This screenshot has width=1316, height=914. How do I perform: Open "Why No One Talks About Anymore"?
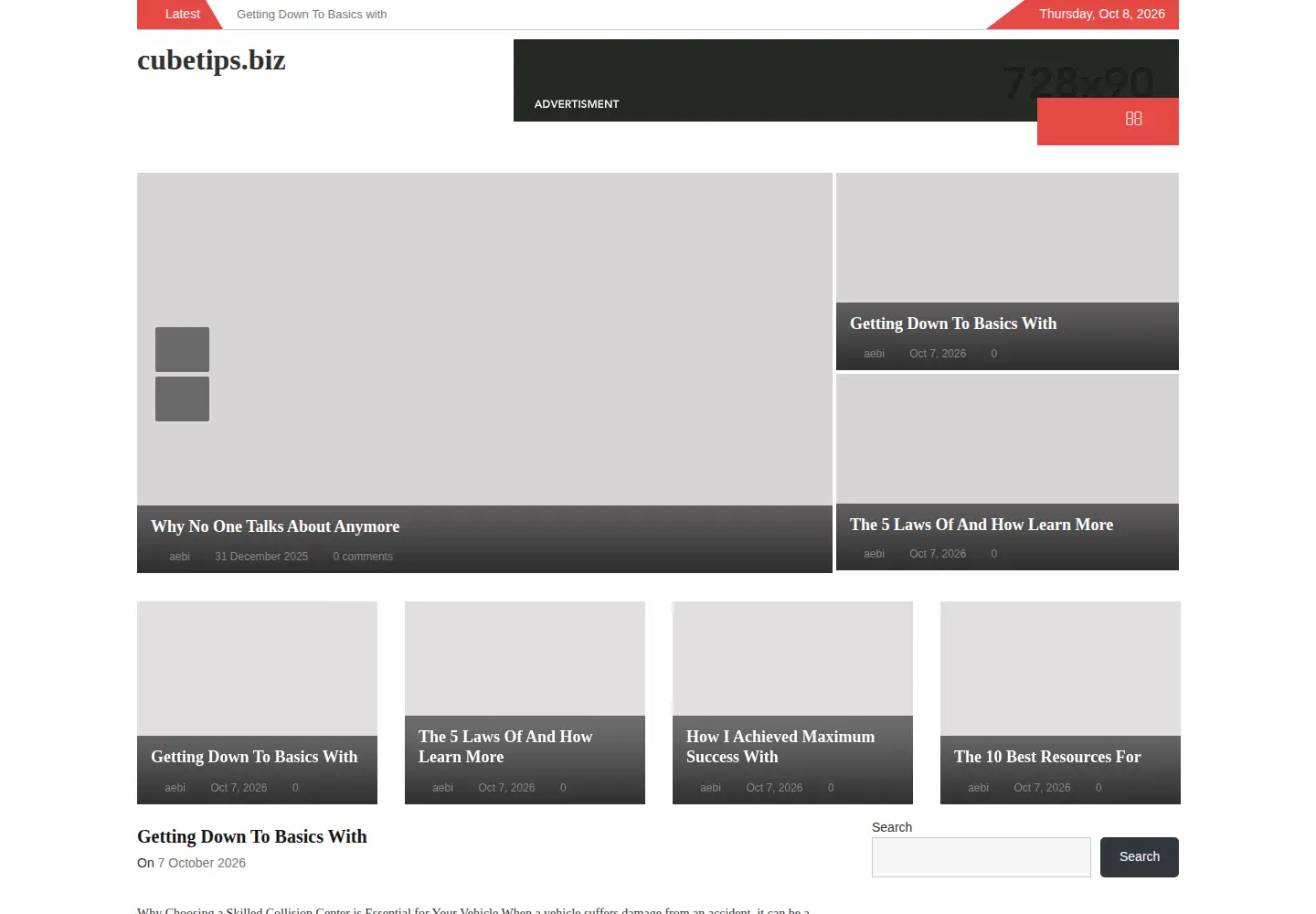click(275, 526)
